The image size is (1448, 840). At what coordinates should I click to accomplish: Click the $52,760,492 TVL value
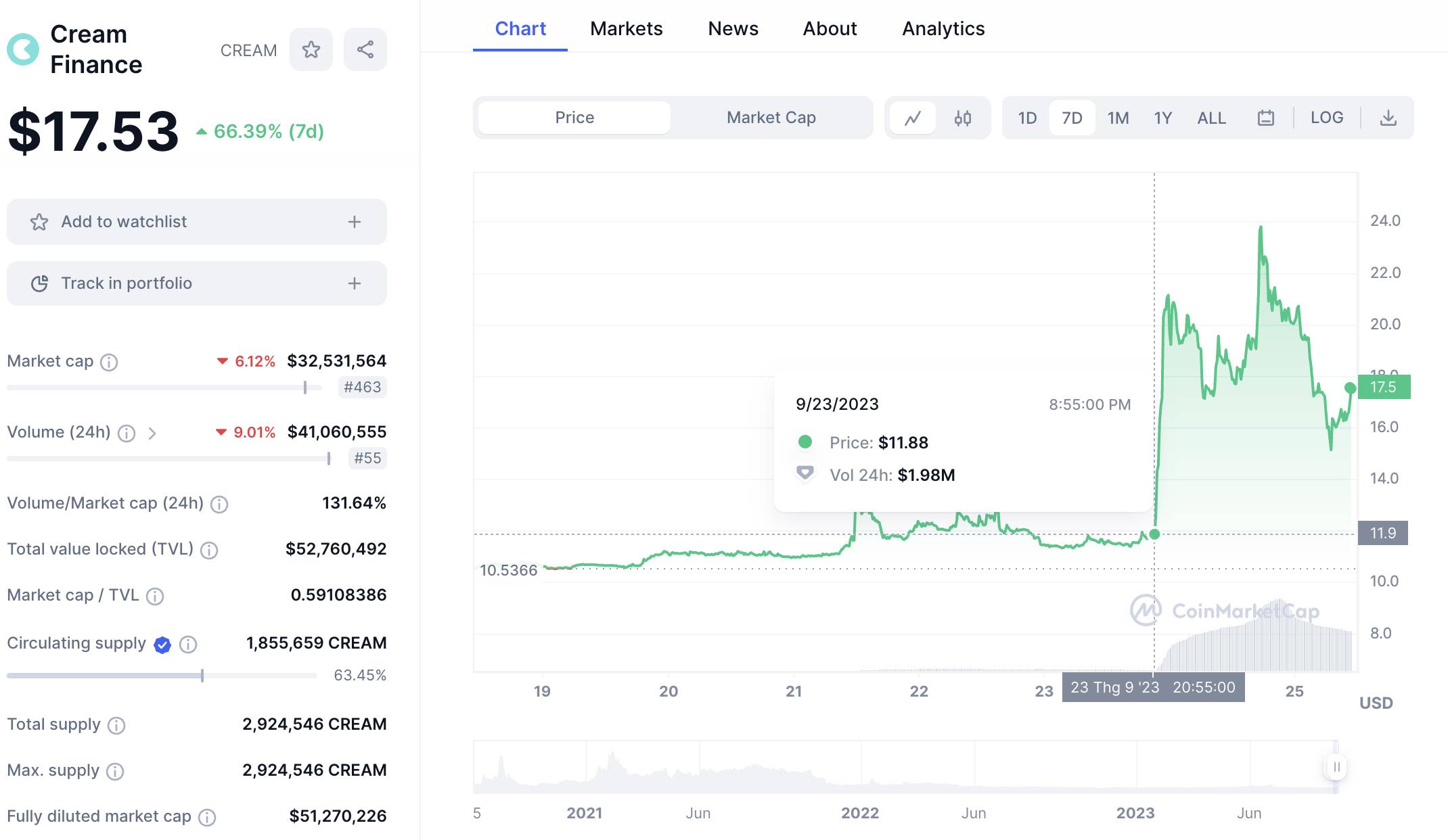click(x=336, y=549)
